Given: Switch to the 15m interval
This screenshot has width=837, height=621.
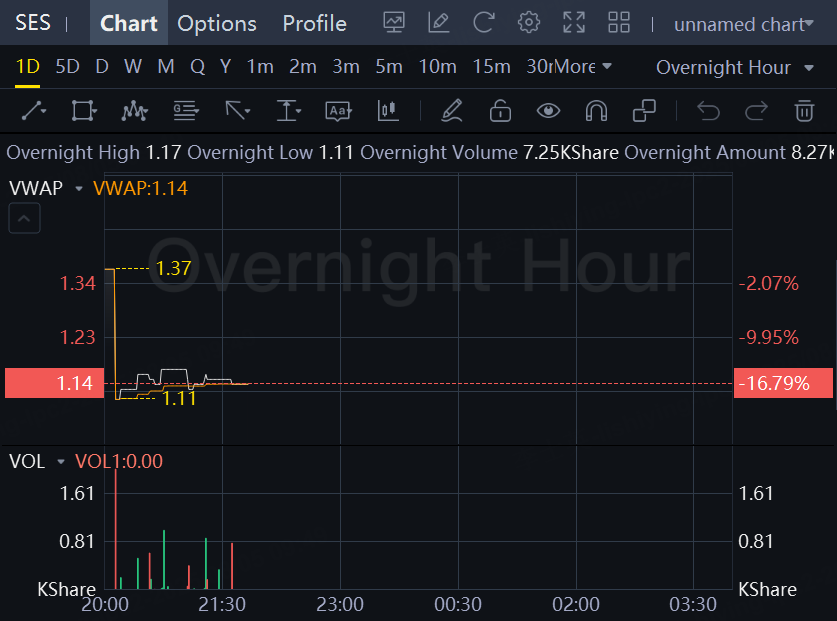Looking at the screenshot, I should click(491, 67).
